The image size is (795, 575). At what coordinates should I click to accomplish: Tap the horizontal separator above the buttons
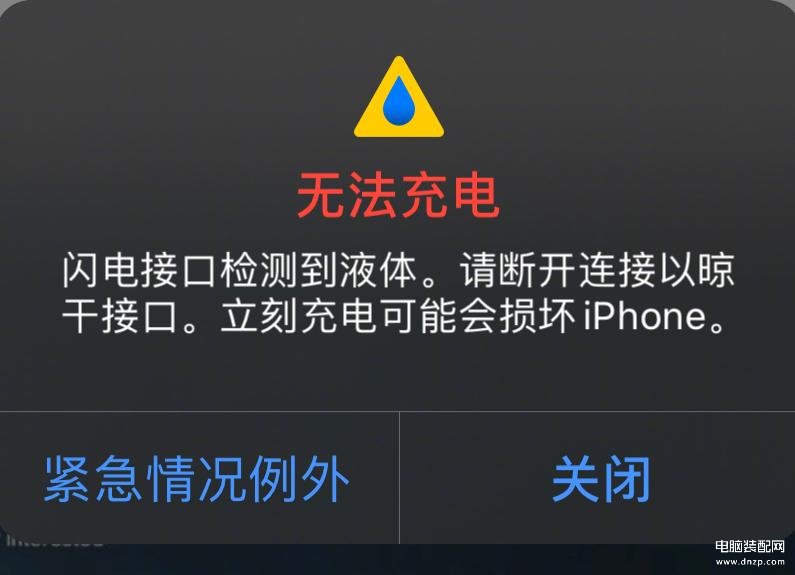click(x=398, y=412)
